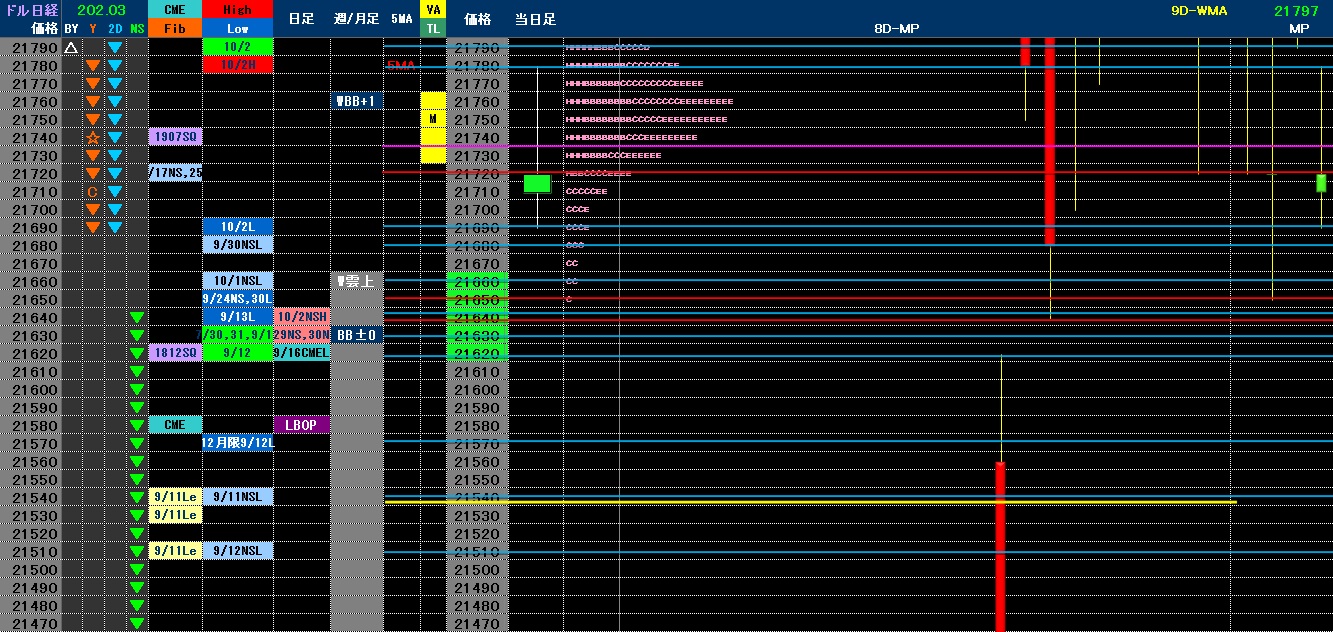Select the WBB+1 cell
The image size is (1333, 632).
(356, 102)
